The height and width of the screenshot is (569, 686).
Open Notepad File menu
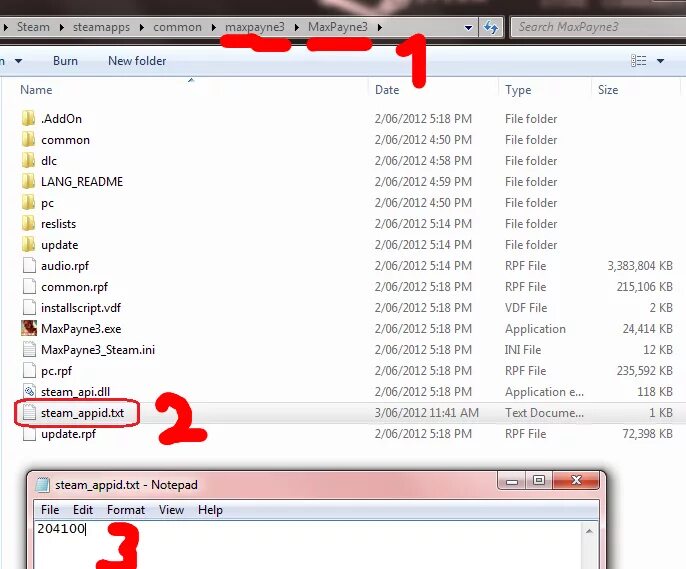pos(50,510)
